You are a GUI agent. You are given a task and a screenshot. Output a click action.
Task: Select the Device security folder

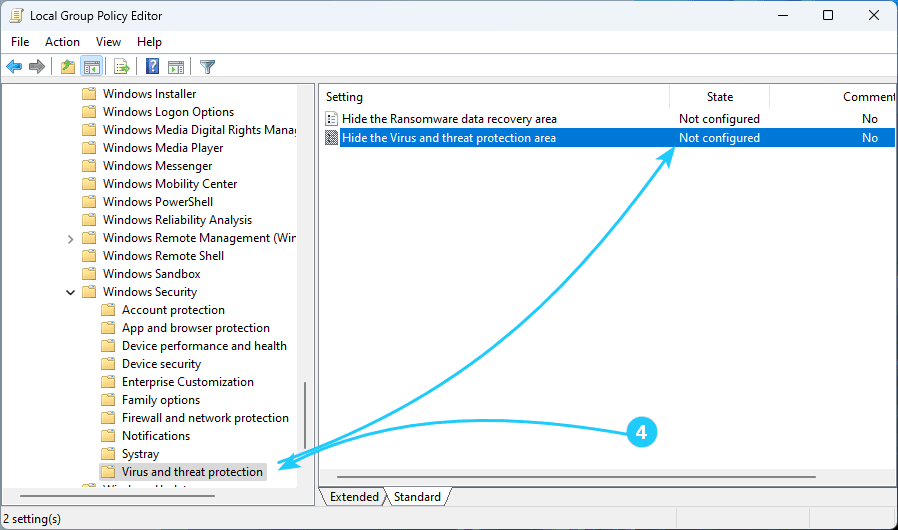pos(161,364)
